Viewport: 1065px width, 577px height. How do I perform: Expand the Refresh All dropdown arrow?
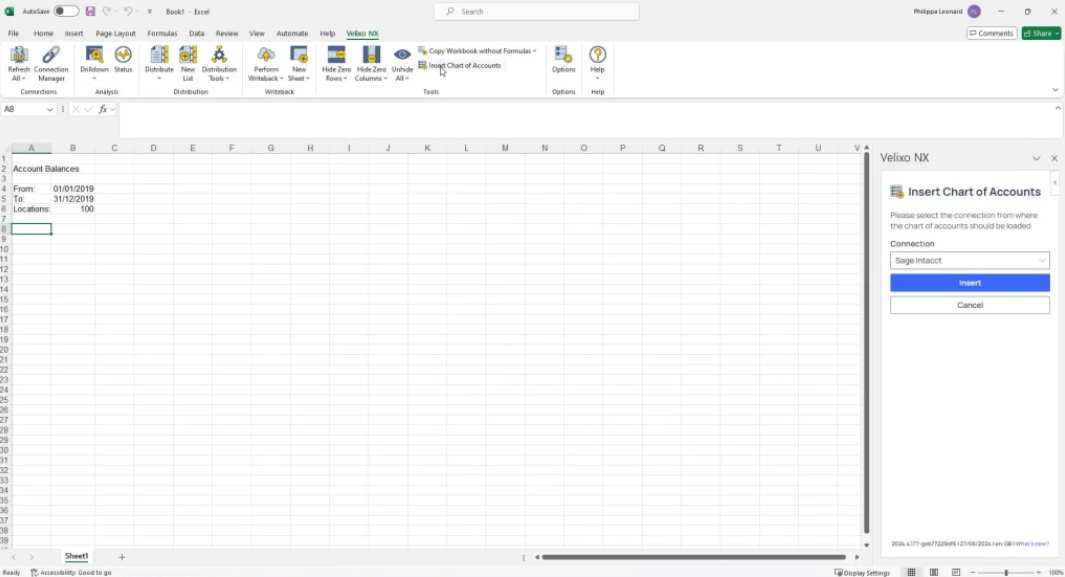click(x=23, y=79)
